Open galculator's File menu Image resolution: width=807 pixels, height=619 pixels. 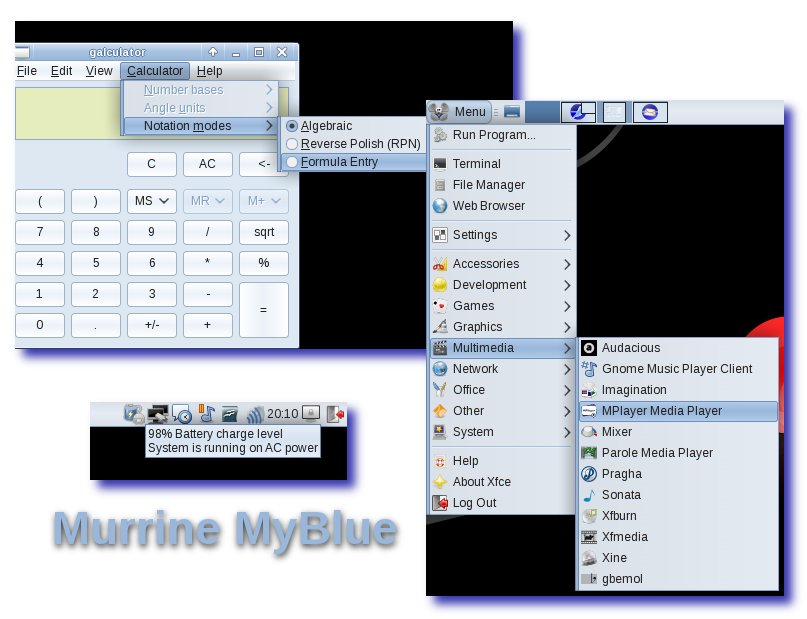coord(27,71)
